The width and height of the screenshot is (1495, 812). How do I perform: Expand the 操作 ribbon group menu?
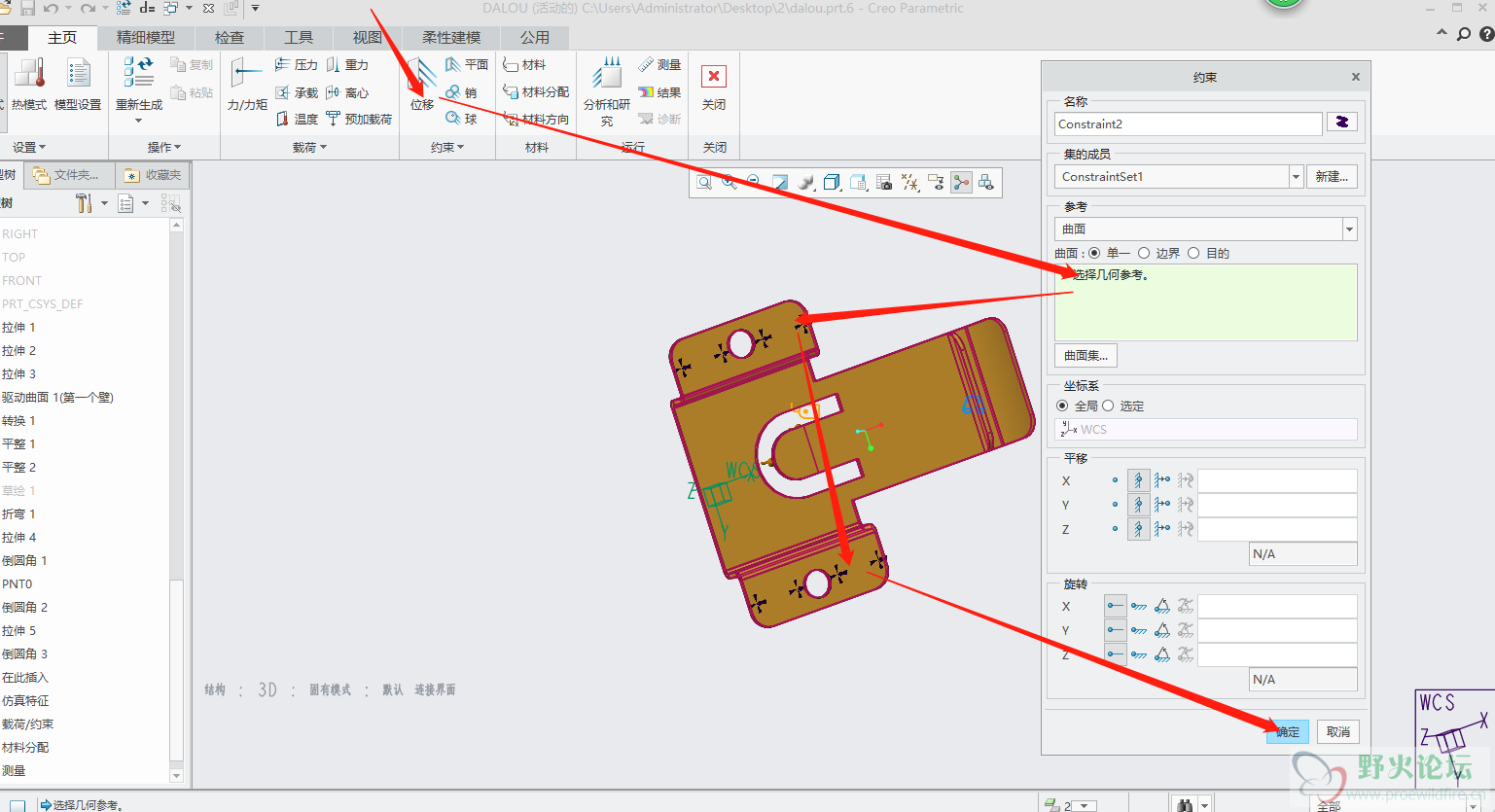click(164, 147)
